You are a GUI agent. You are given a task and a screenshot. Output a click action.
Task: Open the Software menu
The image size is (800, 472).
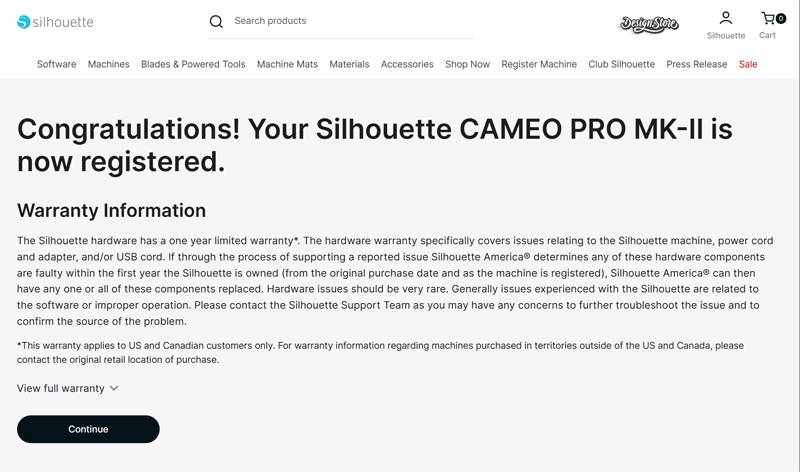click(56, 64)
